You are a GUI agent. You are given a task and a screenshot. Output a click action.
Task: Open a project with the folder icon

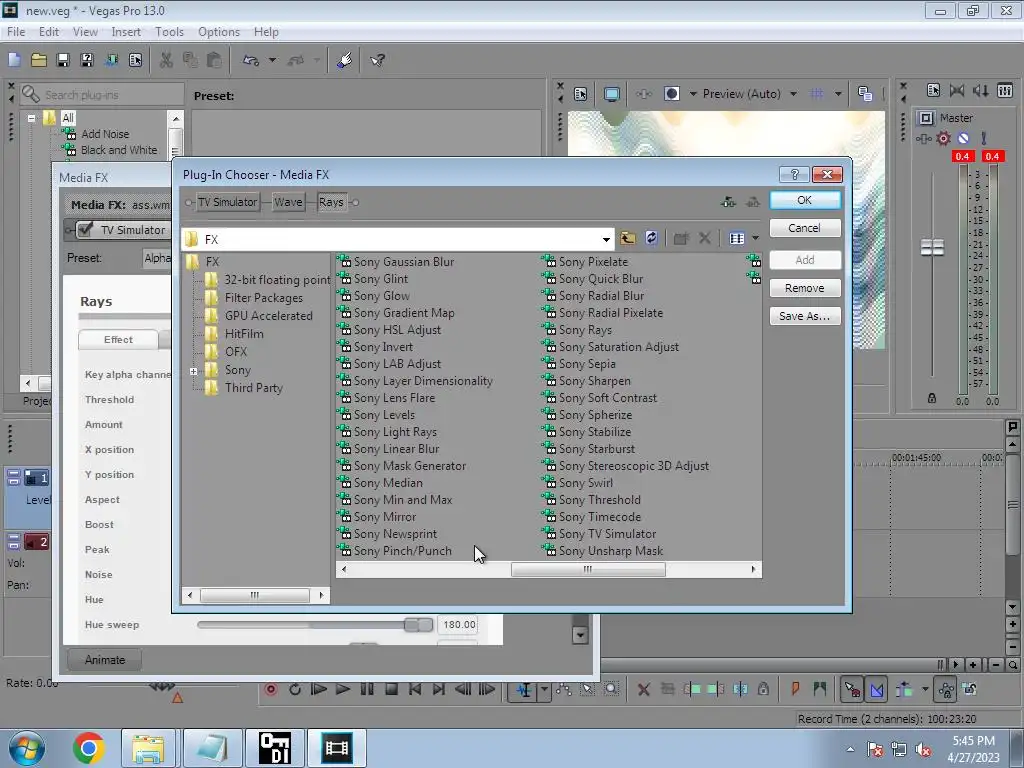(39, 60)
